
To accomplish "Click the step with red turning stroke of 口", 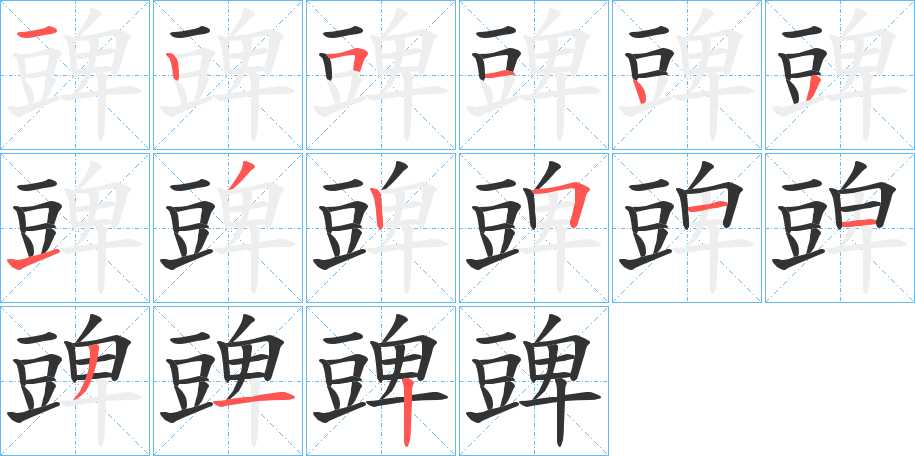I will pyautogui.click(x=380, y=75).
